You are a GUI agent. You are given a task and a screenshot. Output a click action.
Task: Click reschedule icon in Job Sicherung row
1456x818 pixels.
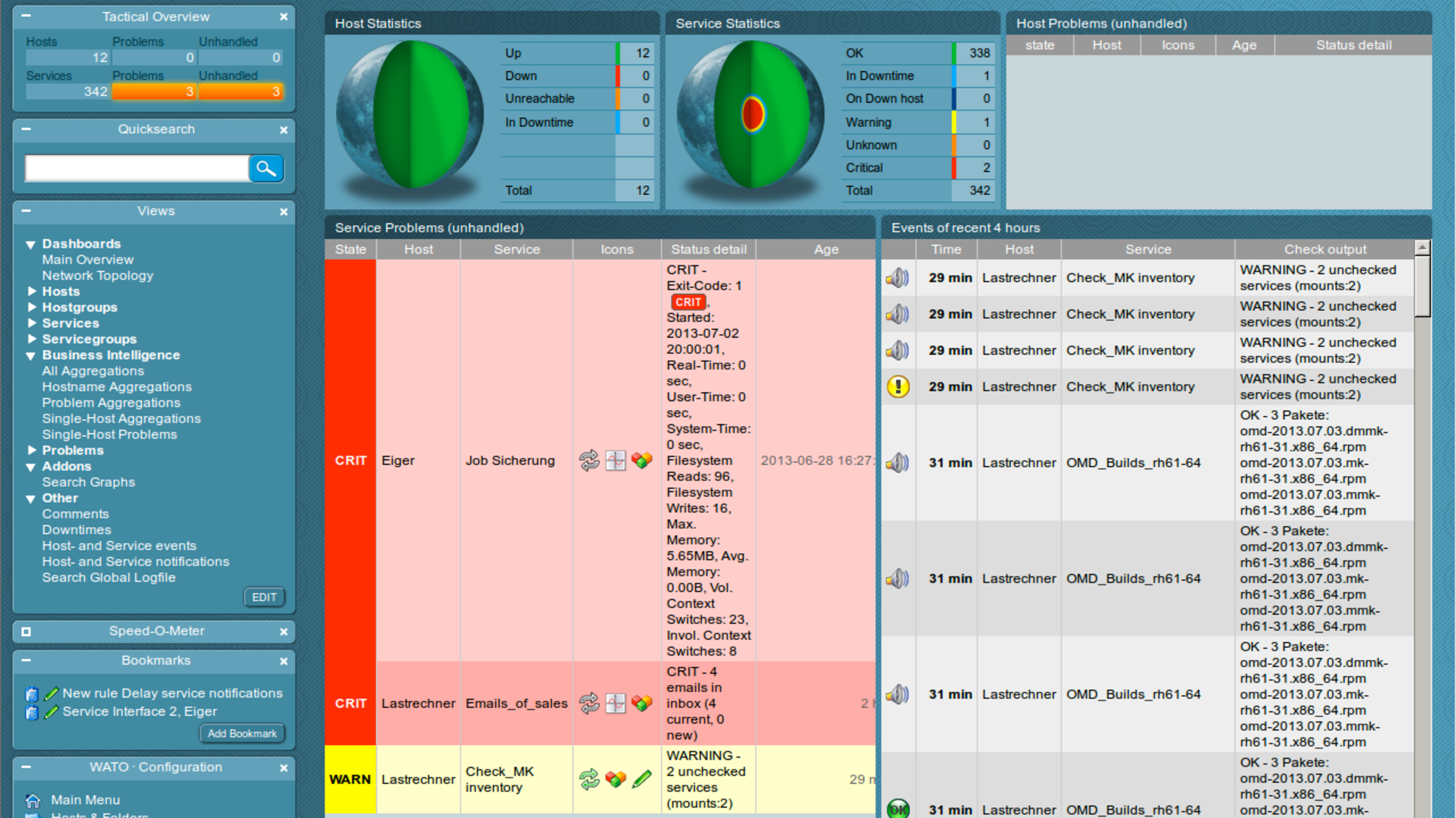click(589, 461)
